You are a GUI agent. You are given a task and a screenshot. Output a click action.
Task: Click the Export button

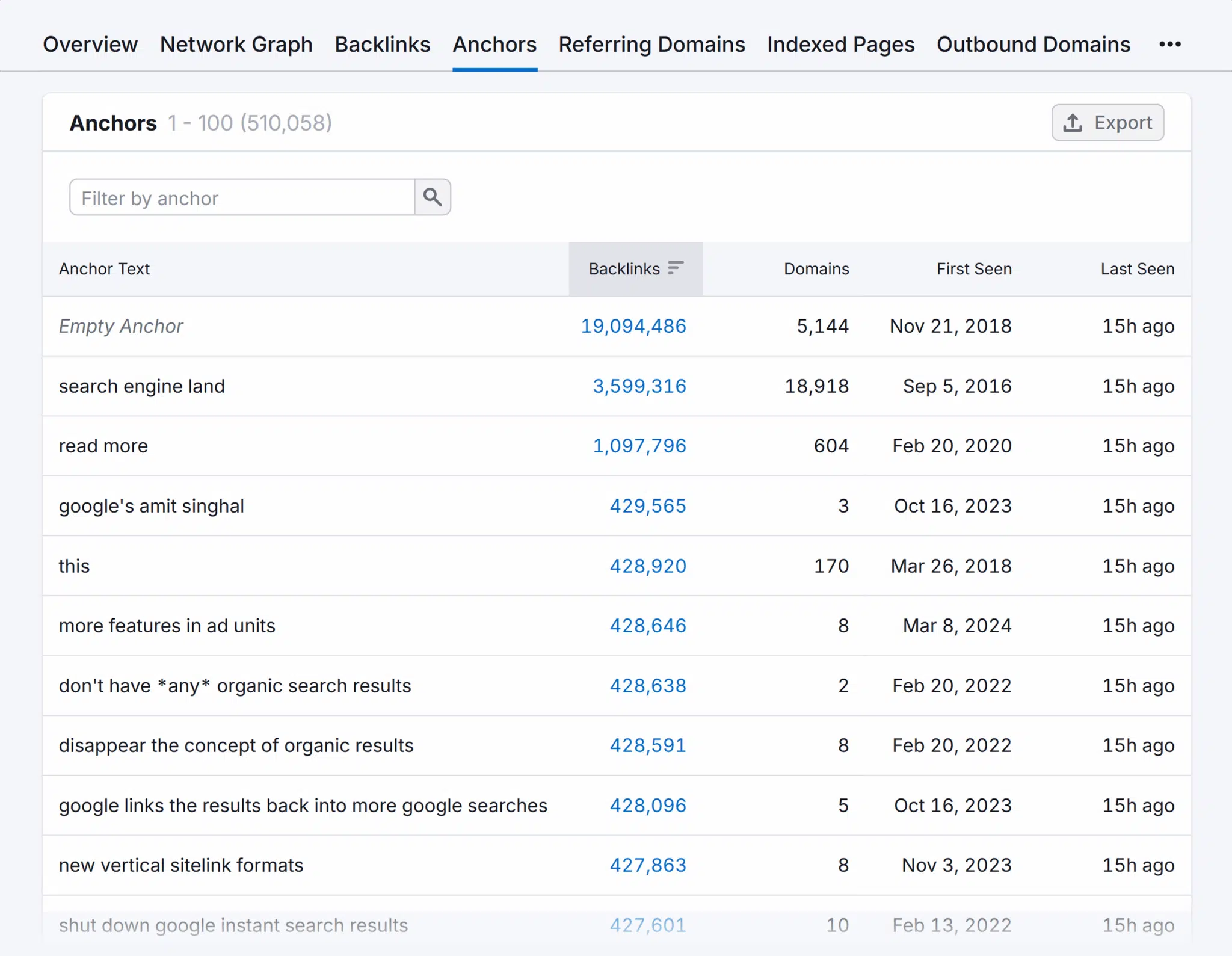(1107, 123)
